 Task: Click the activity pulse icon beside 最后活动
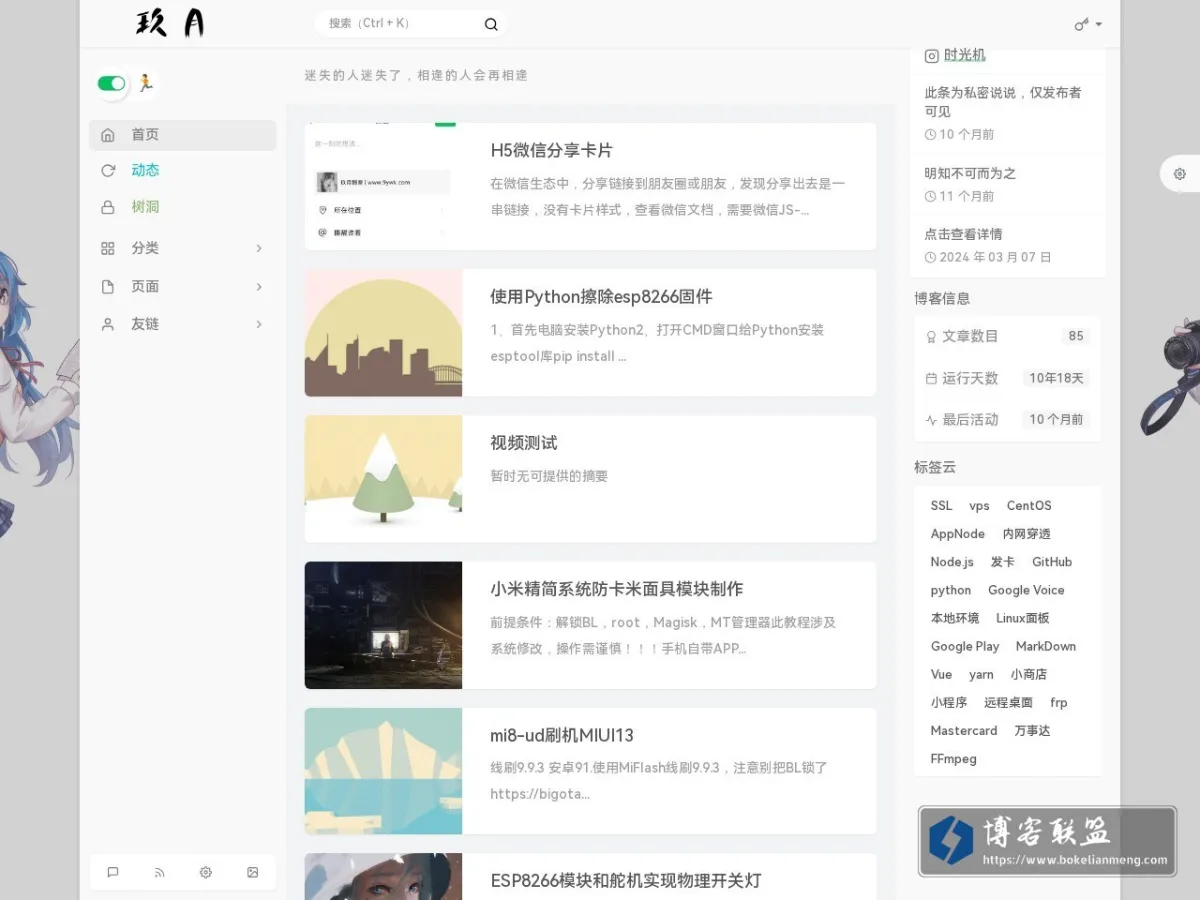[x=931, y=420]
